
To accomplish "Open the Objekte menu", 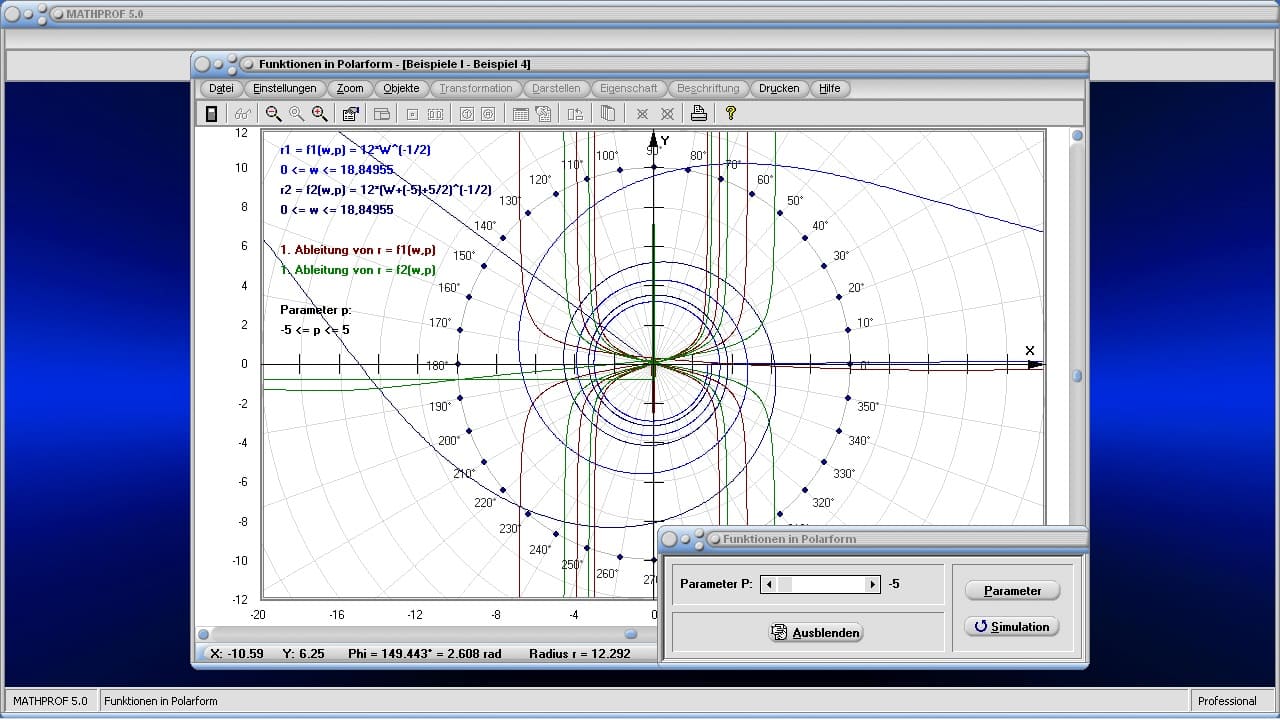I will point(401,88).
